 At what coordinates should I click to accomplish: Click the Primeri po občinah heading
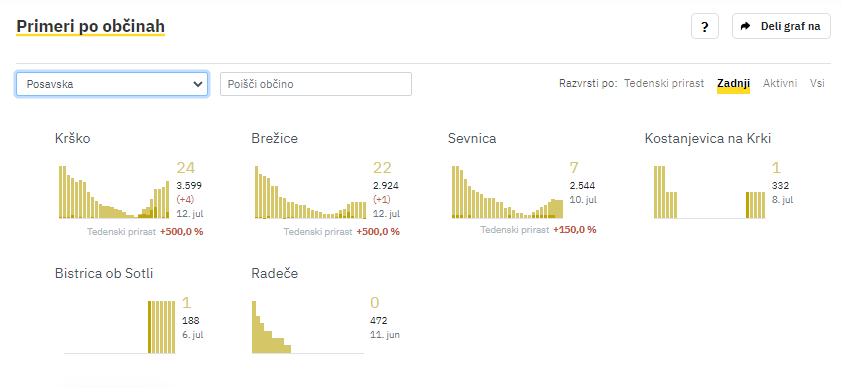(90, 26)
